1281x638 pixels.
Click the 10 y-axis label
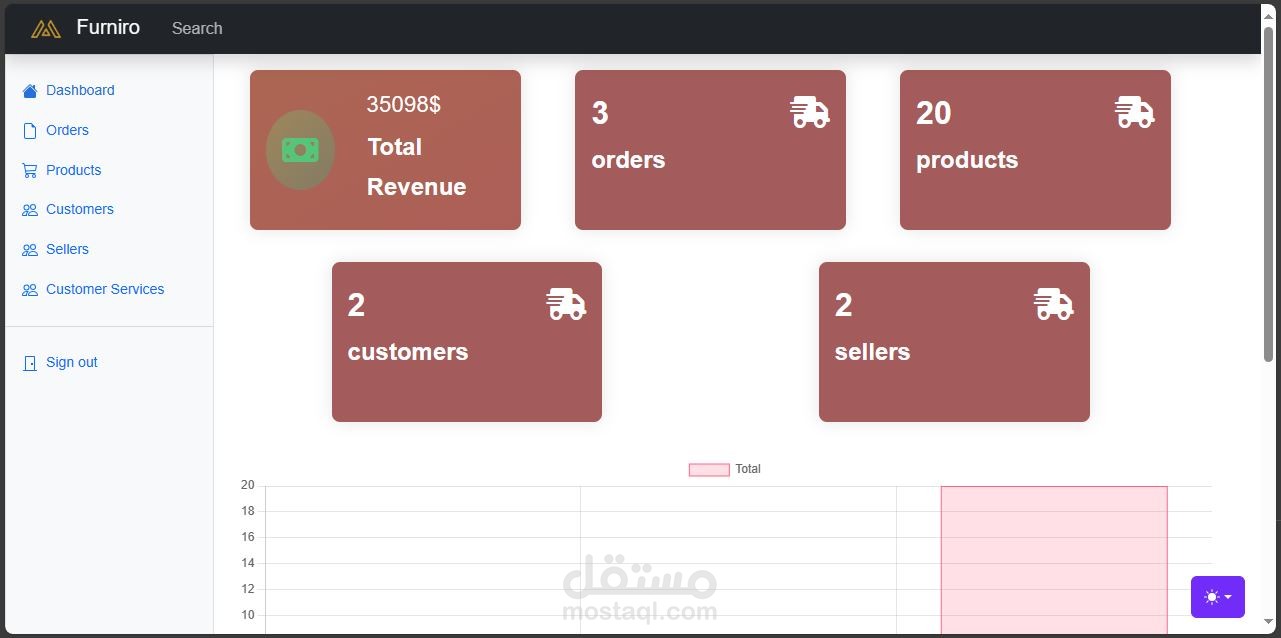tap(247, 615)
